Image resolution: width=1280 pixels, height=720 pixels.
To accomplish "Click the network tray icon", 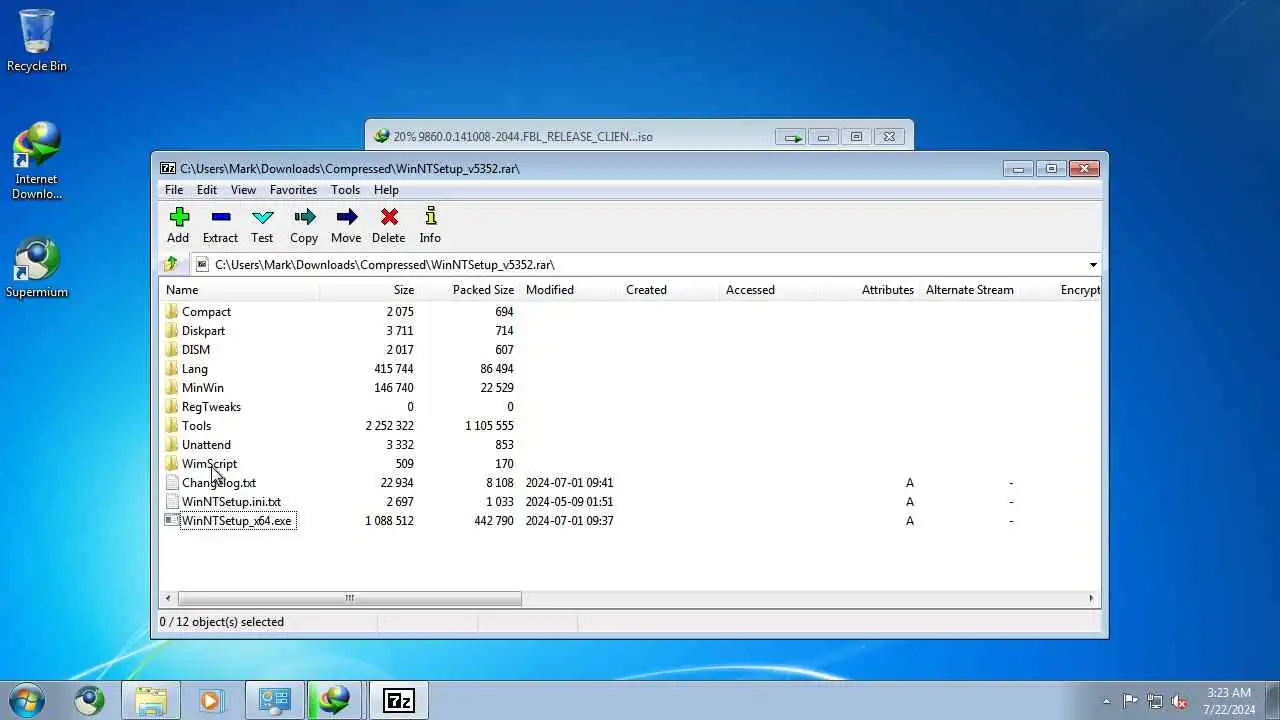I will click(x=1155, y=701).
